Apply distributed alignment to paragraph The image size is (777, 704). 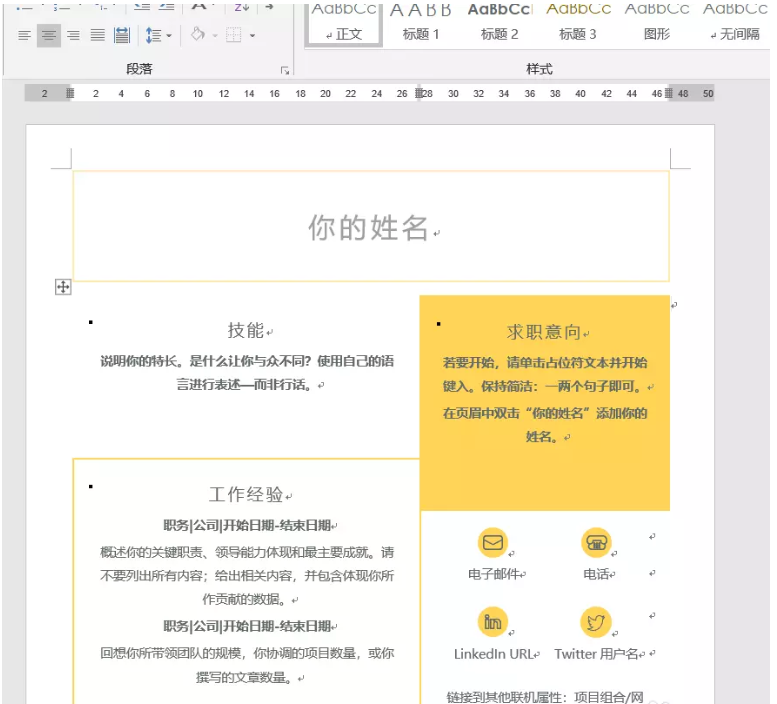122,35
